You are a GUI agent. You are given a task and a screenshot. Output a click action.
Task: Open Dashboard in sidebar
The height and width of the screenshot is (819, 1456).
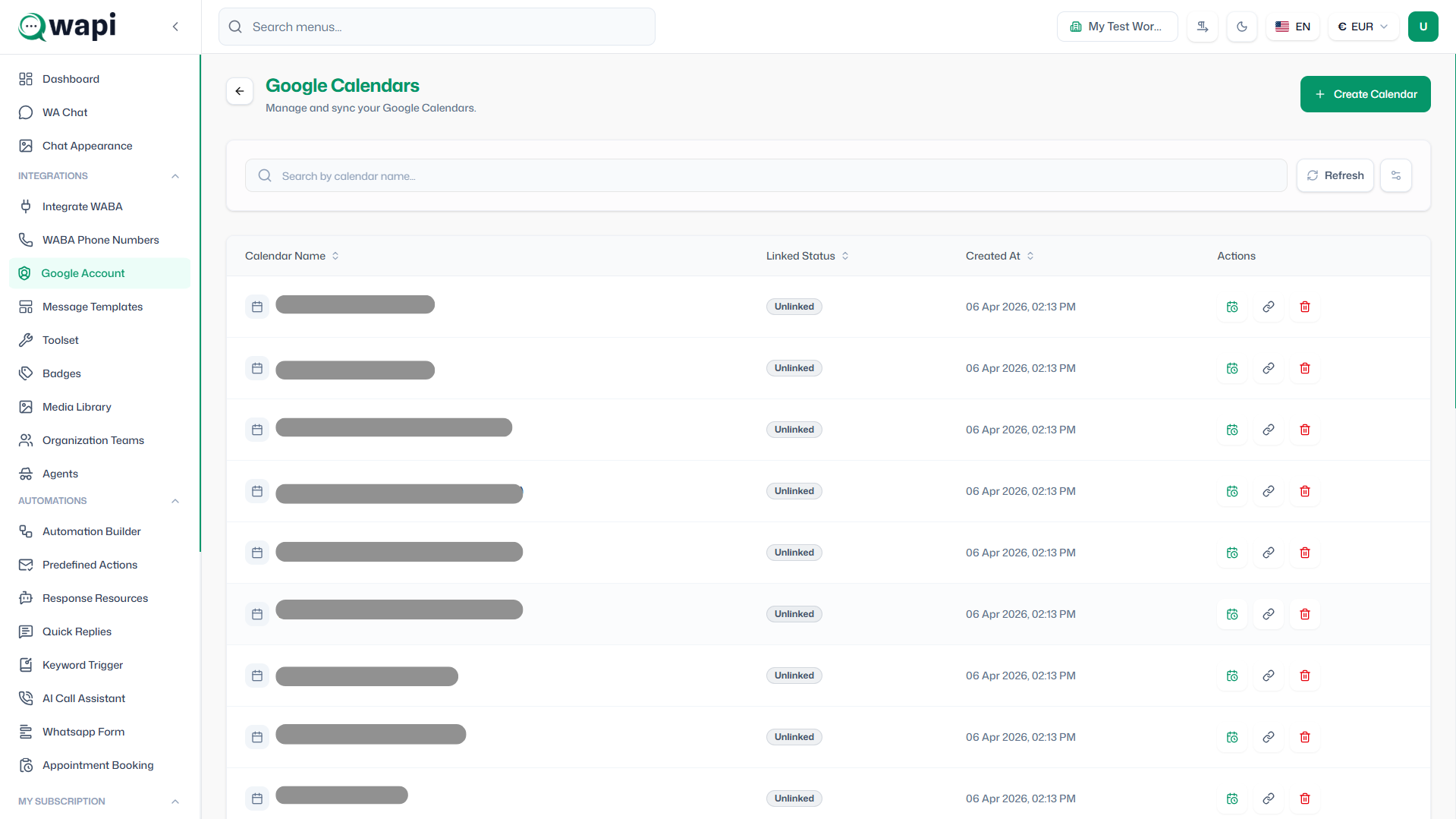(100, 79)
